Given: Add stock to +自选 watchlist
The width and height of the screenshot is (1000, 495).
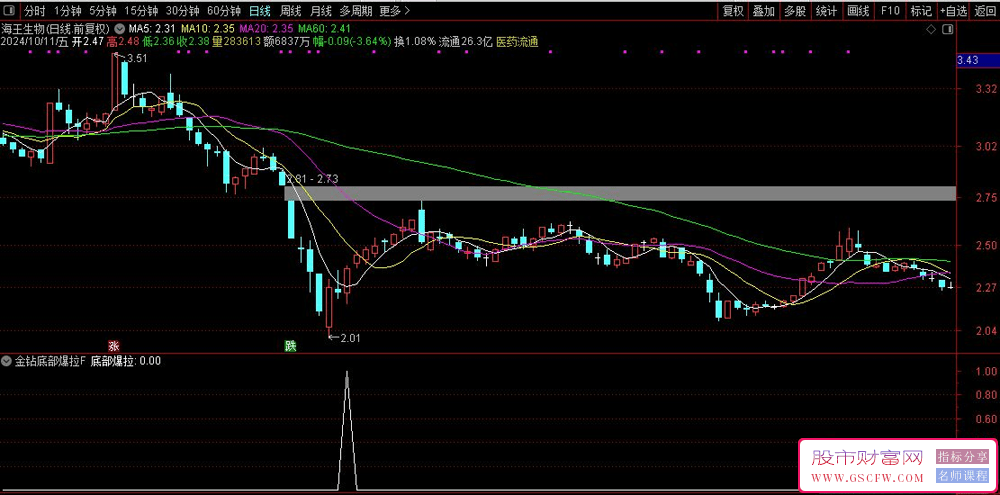Looking at the screenshot, I should coord(953,11).
